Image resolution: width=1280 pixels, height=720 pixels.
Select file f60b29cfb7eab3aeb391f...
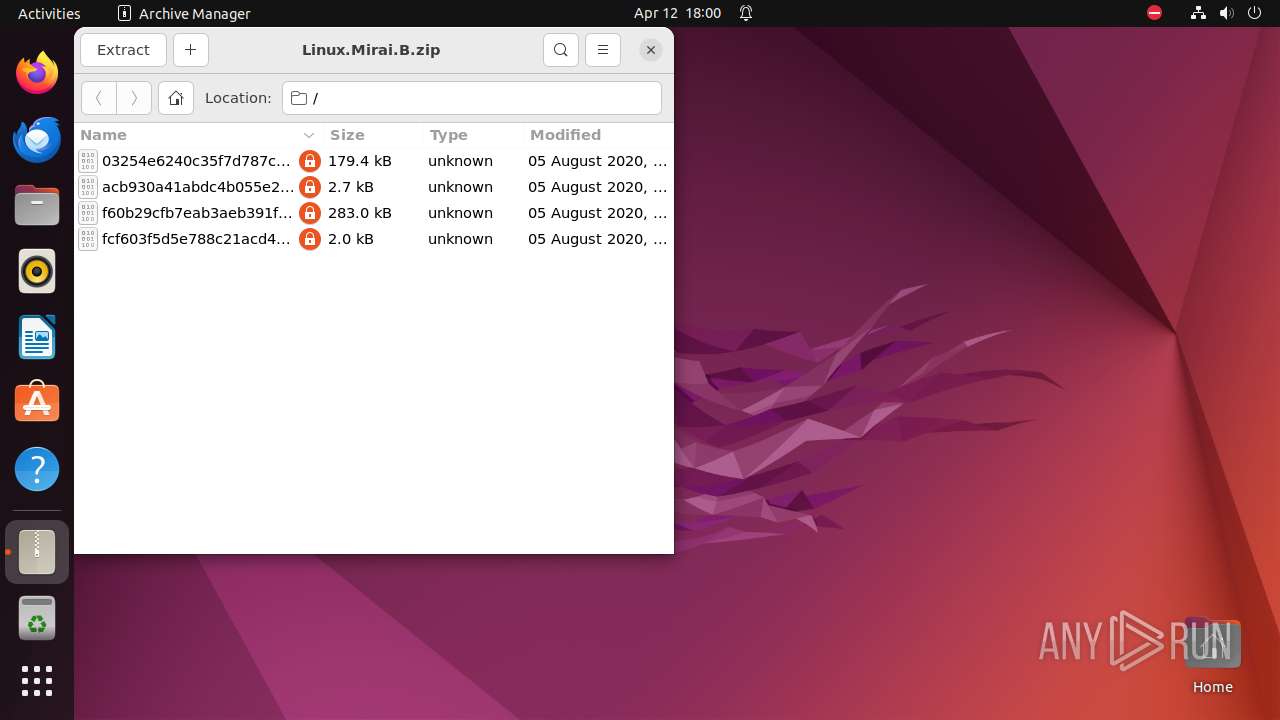[x=374, y=213]
